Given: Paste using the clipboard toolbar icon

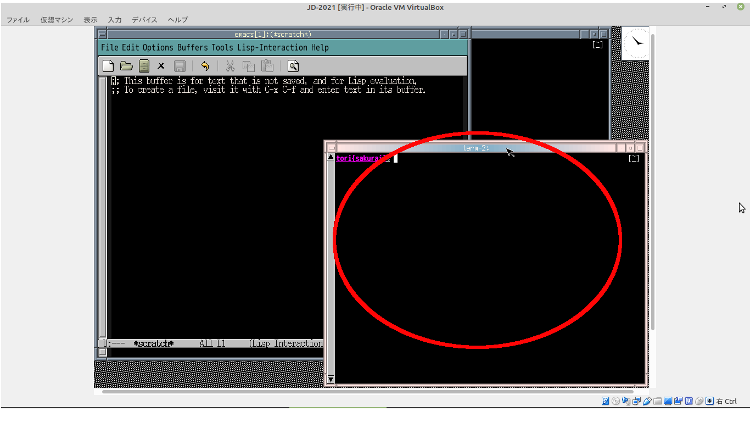Looking at the screenshot, I should (267, 66).
